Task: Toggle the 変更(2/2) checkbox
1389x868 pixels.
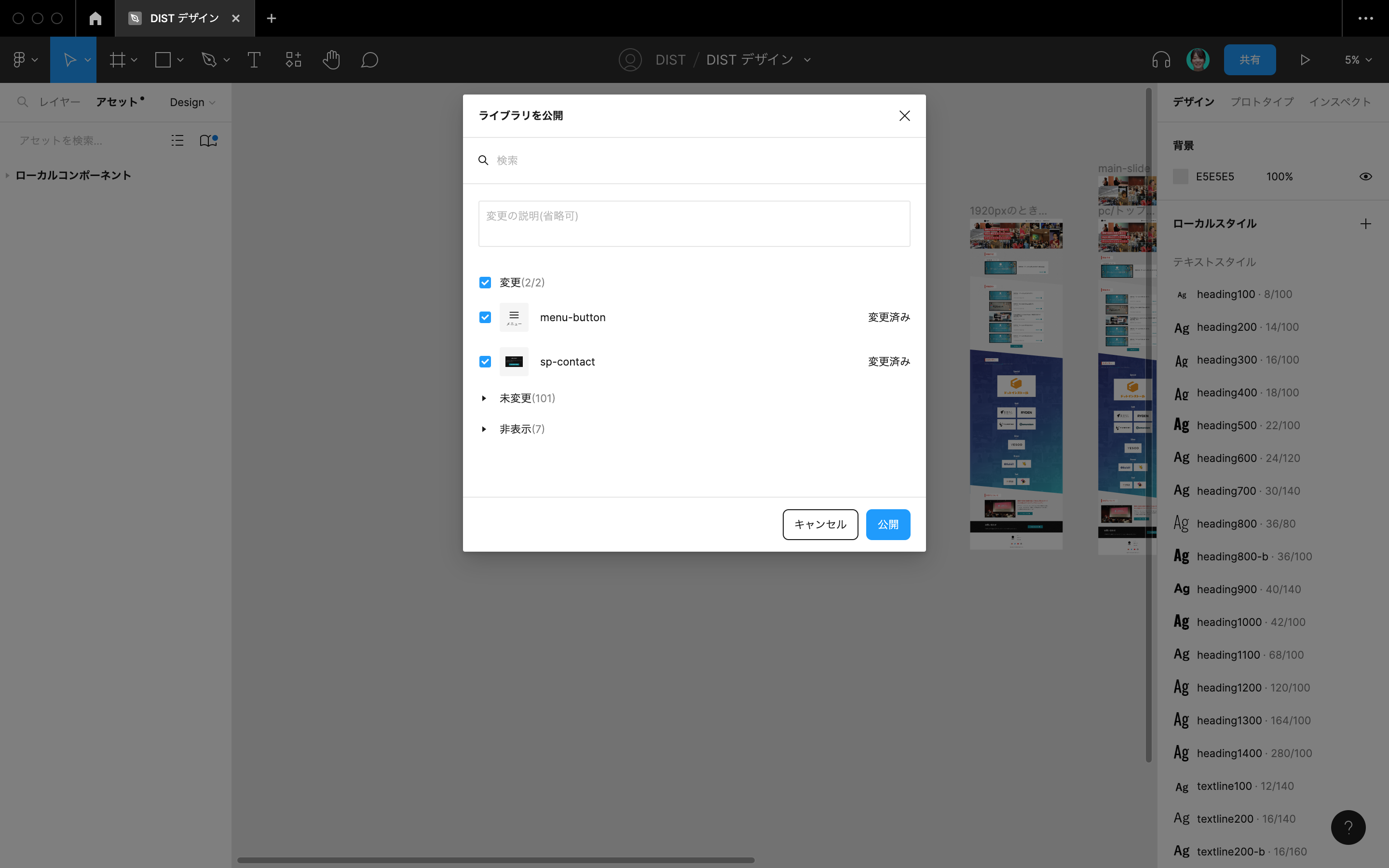Action: click(x=485, y=283)
